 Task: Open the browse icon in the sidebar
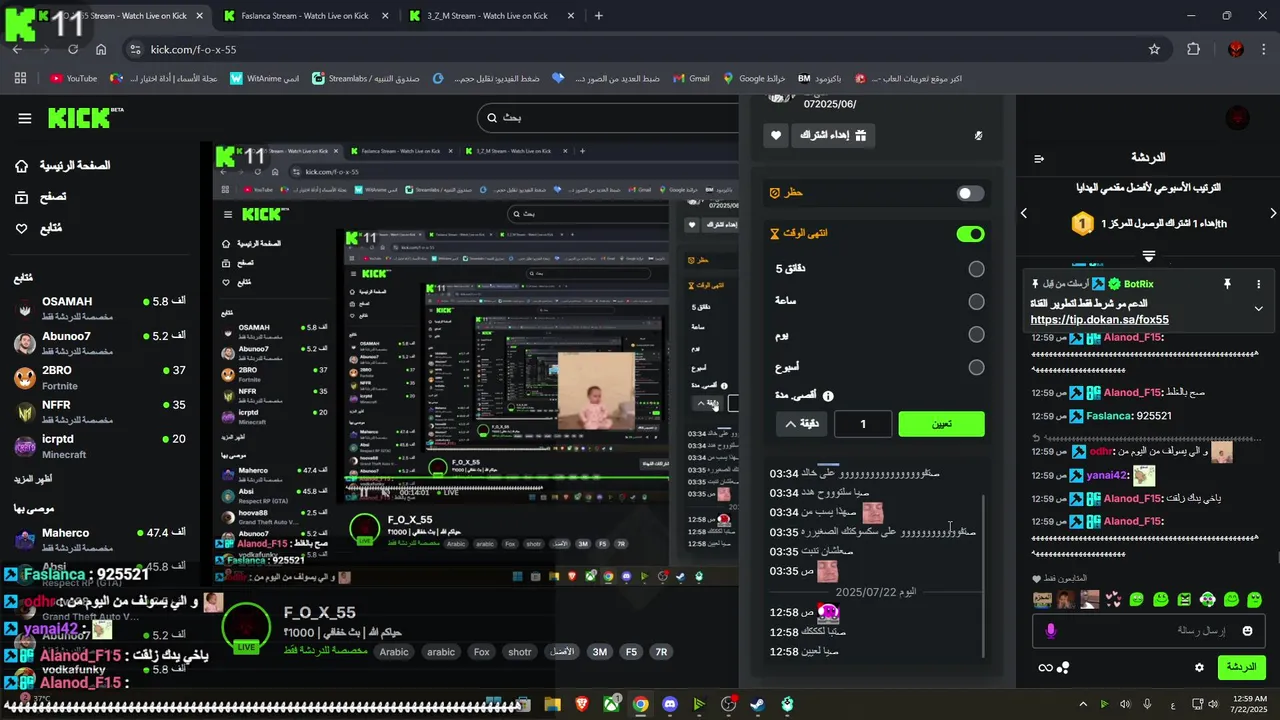click(22, 197)
